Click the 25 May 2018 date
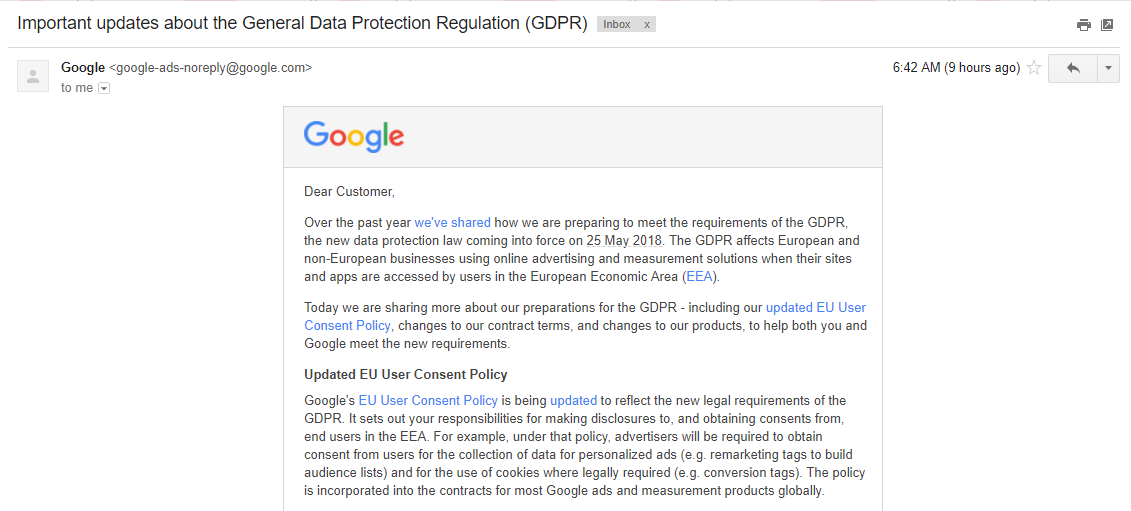The image size is (1131, 511). 627,240
